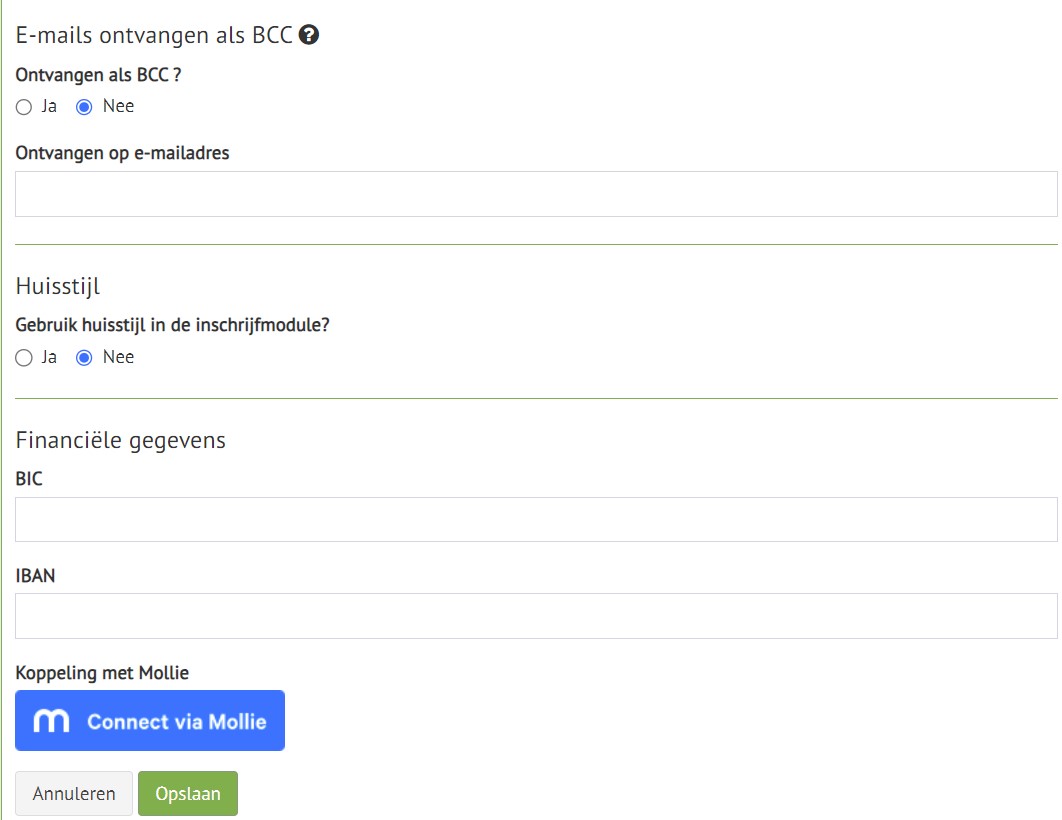The width and height of the screenshot is (1062, 820).
Task: Select 'Ja' for Ontvangen als BCC
Action: (24, 107)
